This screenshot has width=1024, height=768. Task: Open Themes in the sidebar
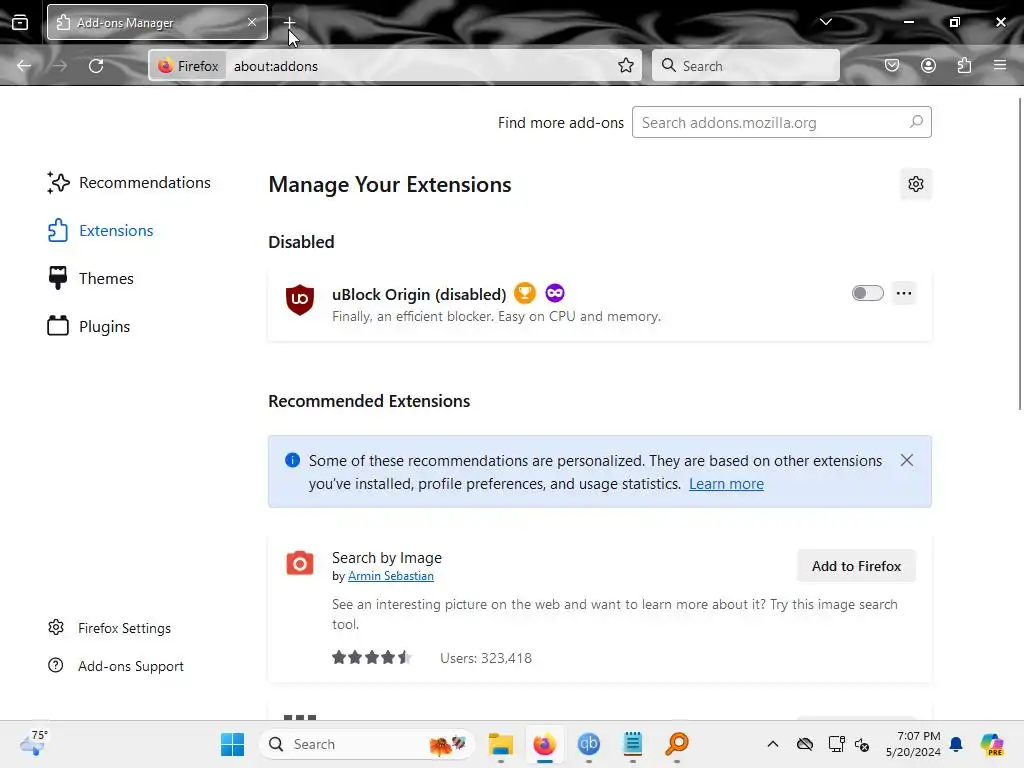[x=91, y=279]
